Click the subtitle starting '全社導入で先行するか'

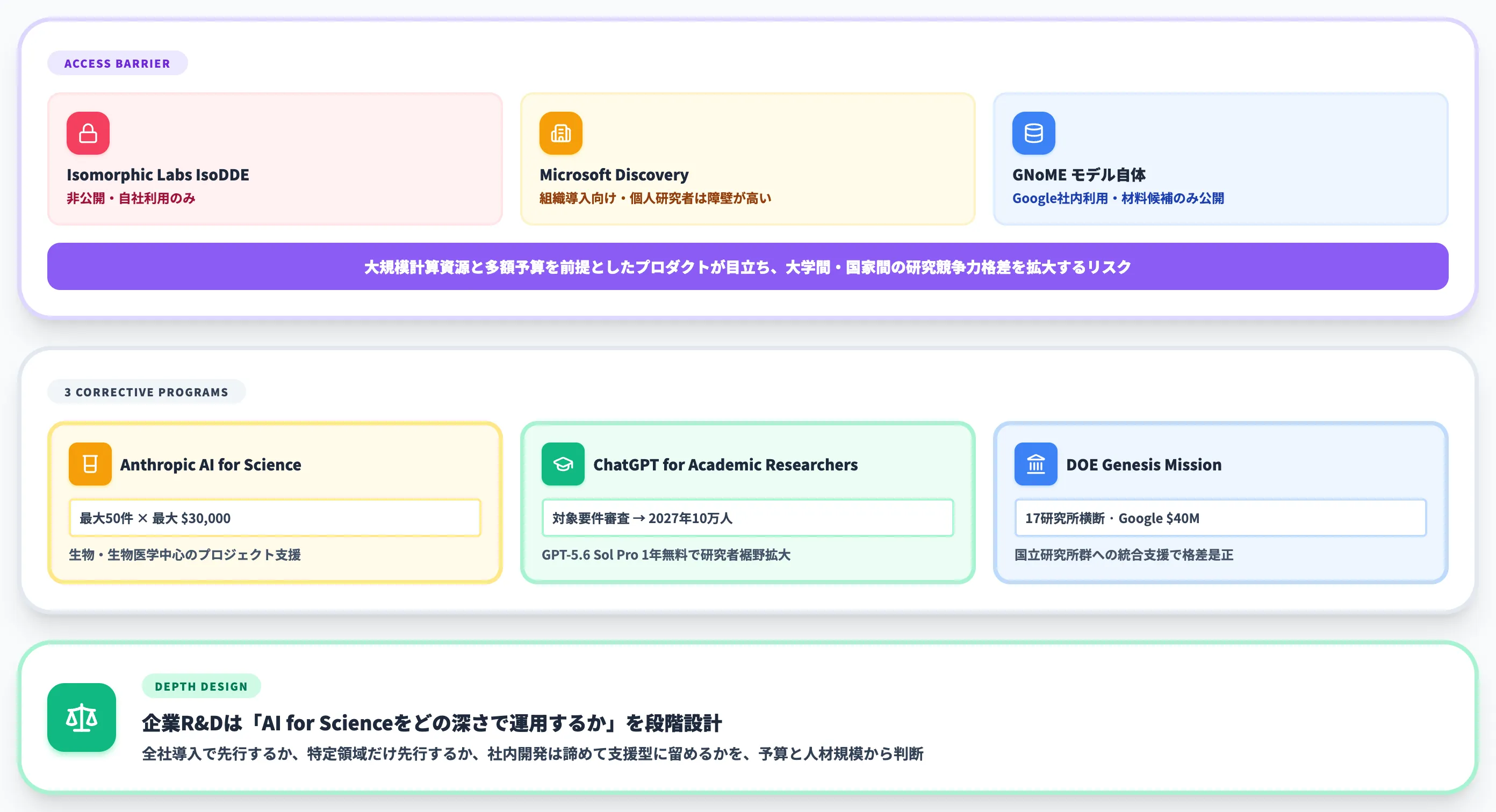click(533, 754)
